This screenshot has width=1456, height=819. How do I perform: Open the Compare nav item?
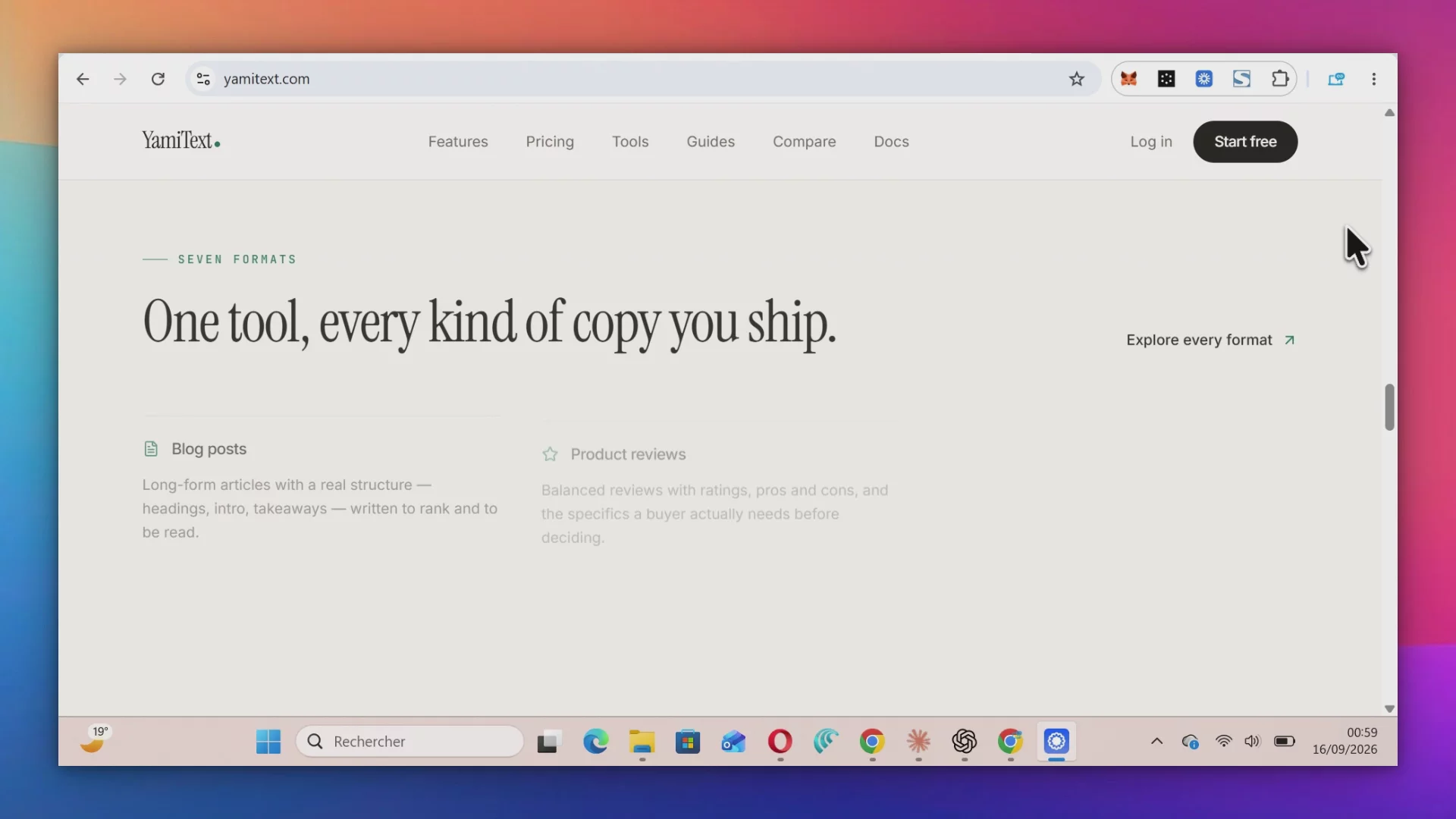(x=805, y=142)
